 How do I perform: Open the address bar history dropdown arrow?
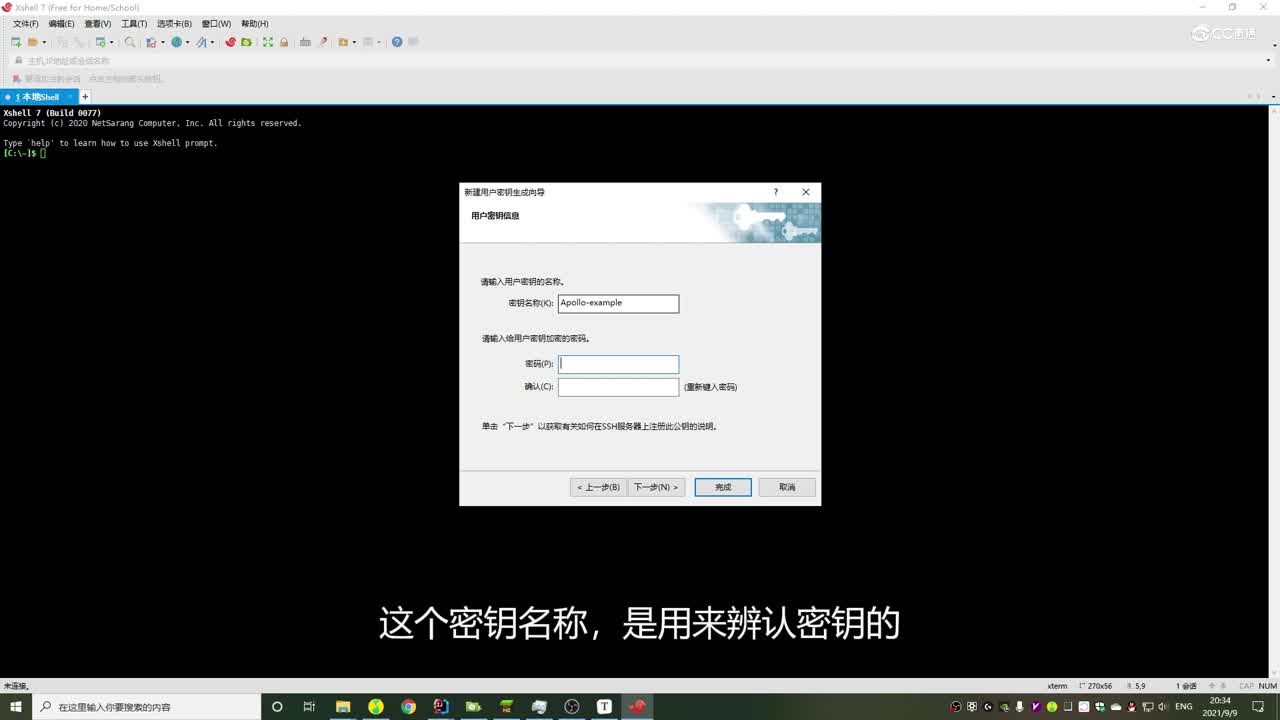pyautogui.click(x=1269, y=61)
